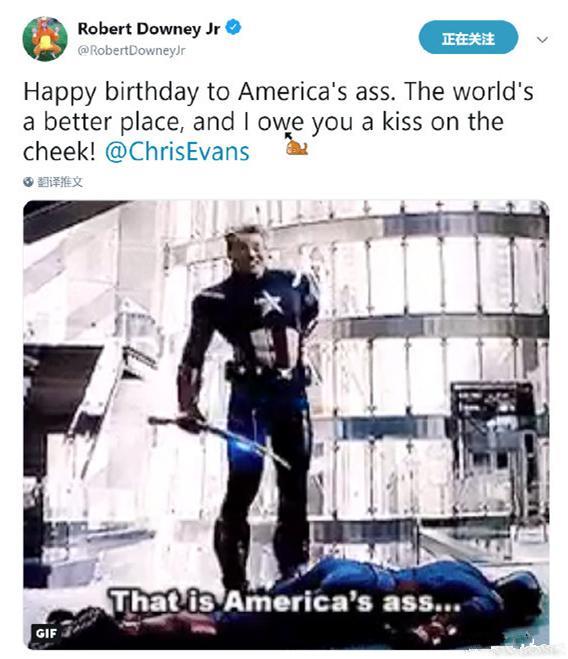Image resolution: width=568 pixels, height=659 pixels.
Task: Click the glowing scepter in Captain America's hand
Action: [x=219, y=441]
